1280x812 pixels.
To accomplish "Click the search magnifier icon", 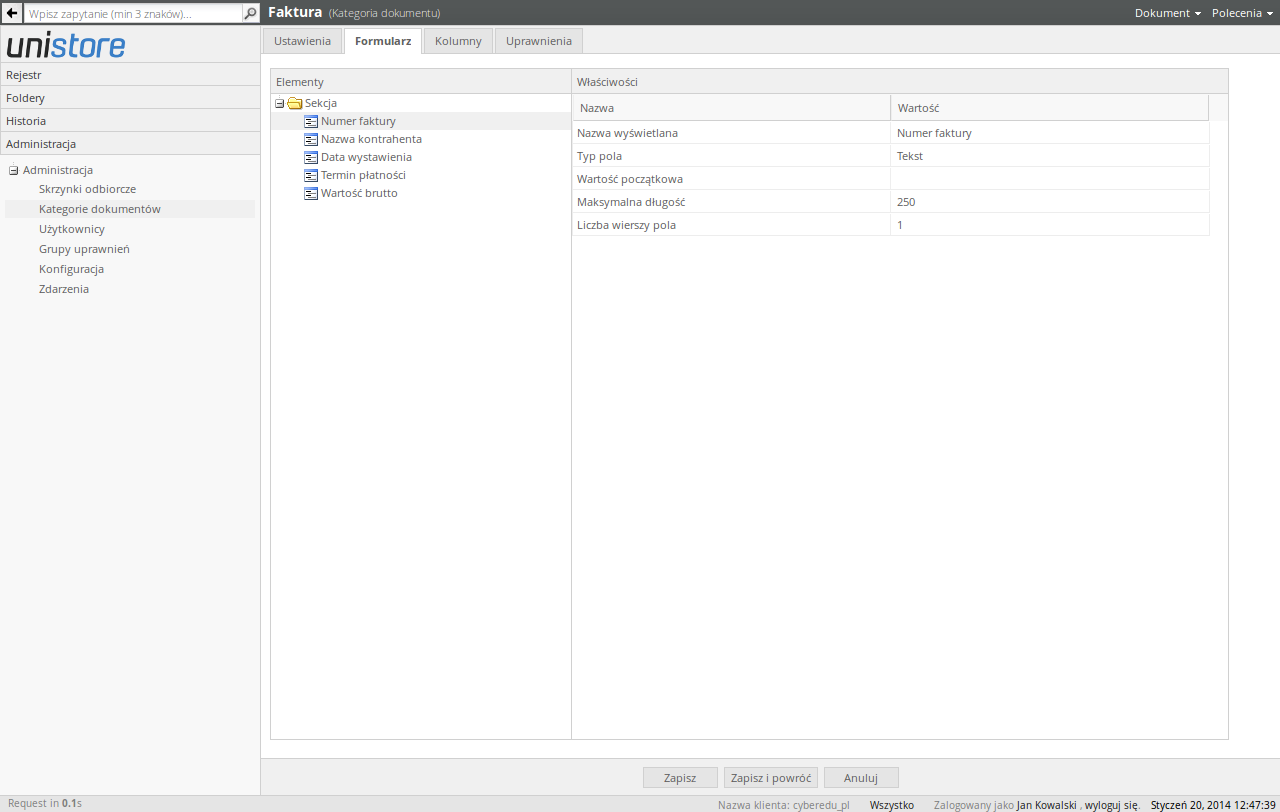I will [251, 14].
